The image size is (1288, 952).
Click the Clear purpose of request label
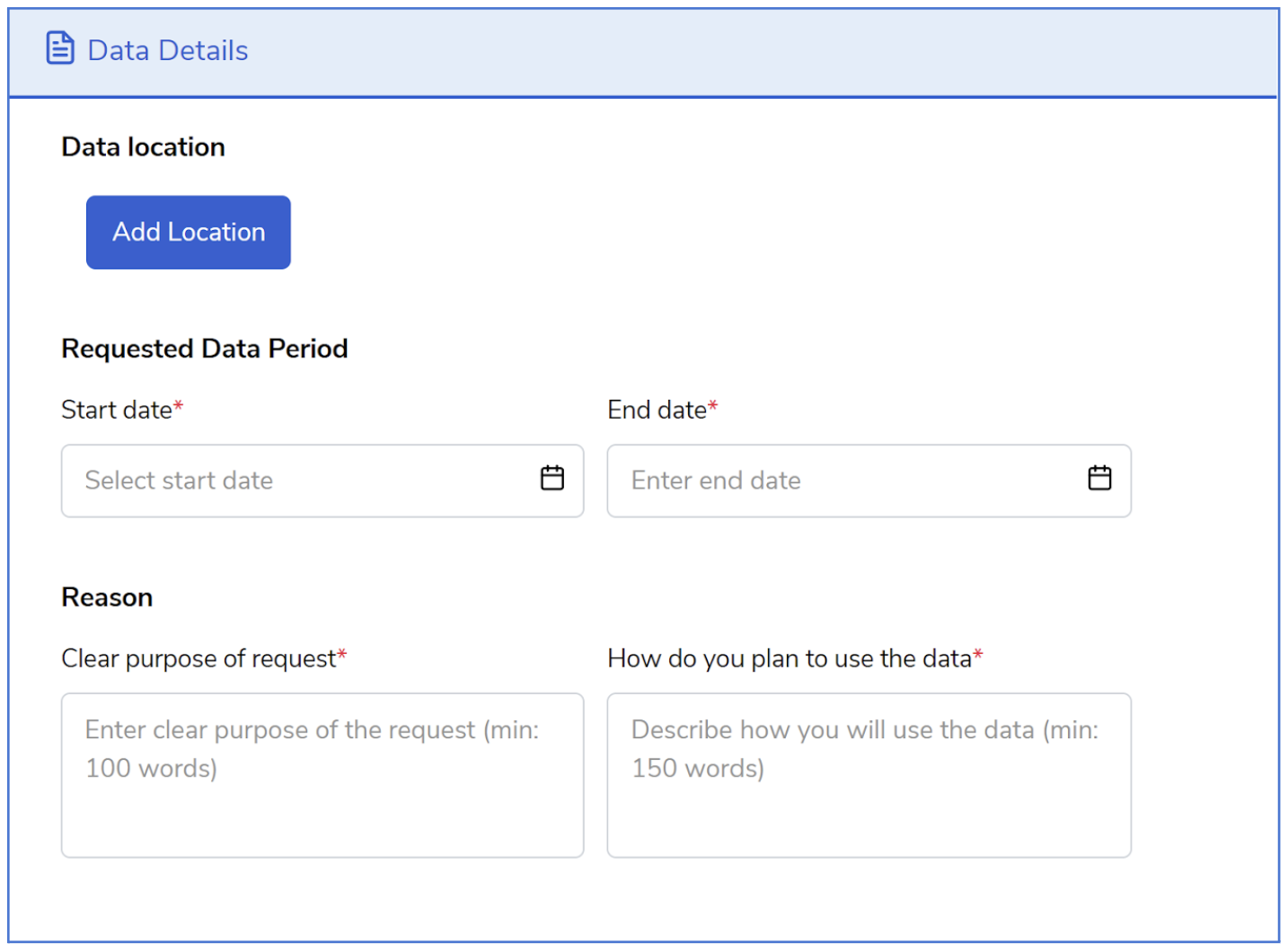point(198,659)
